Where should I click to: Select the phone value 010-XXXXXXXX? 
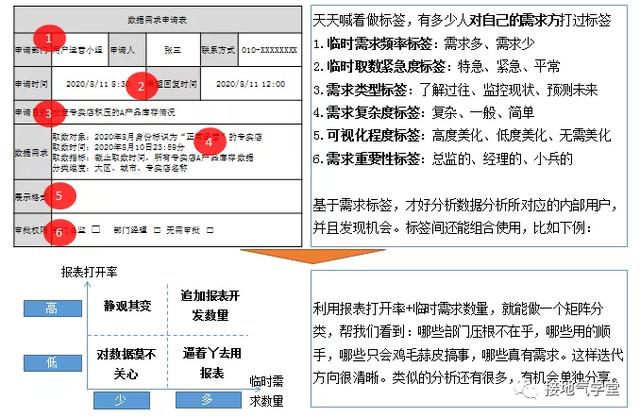[x=269, y=50]
